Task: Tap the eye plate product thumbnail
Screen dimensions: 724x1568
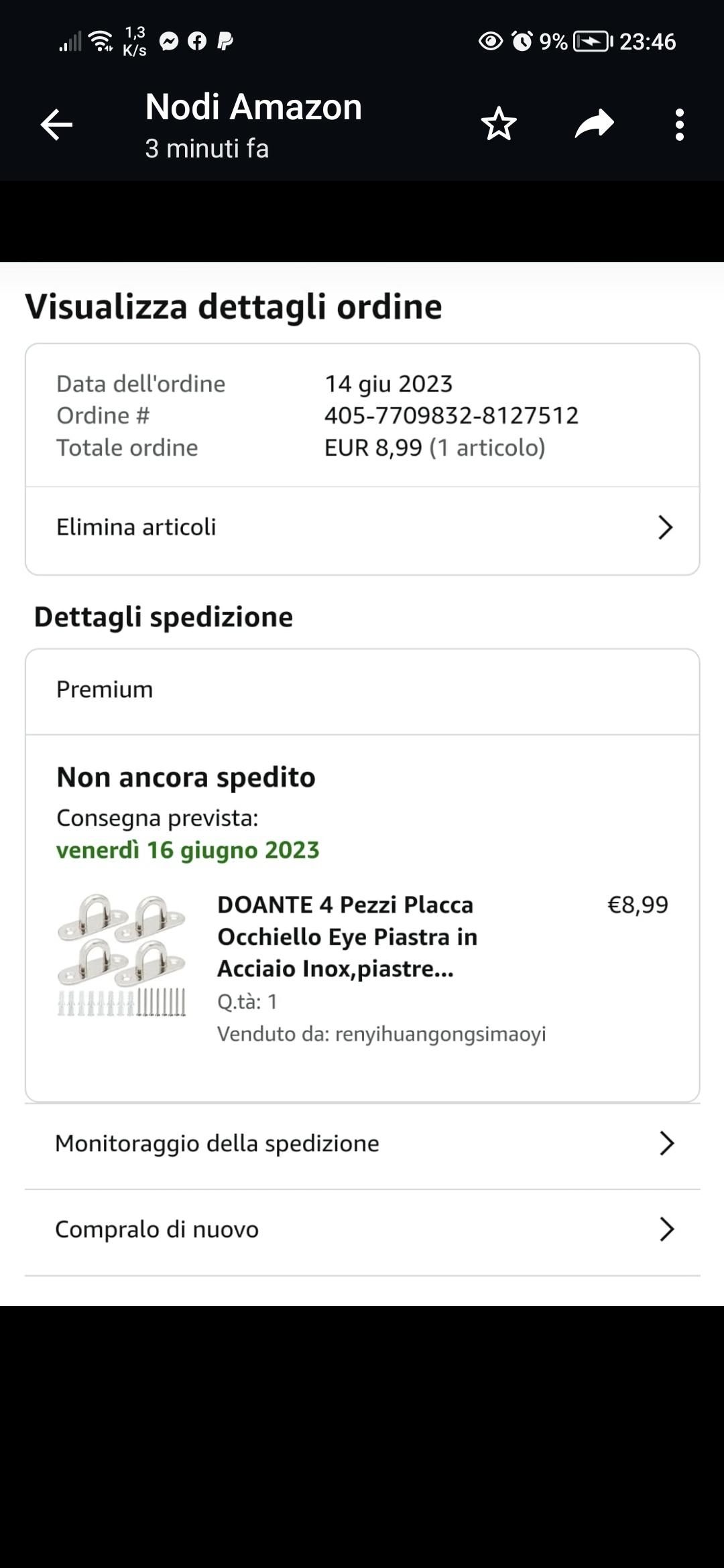Action: click(121, 955)
